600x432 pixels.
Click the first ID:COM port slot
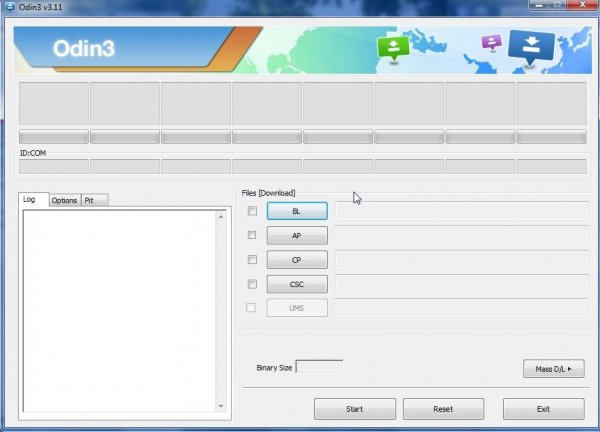pos(54,166)
